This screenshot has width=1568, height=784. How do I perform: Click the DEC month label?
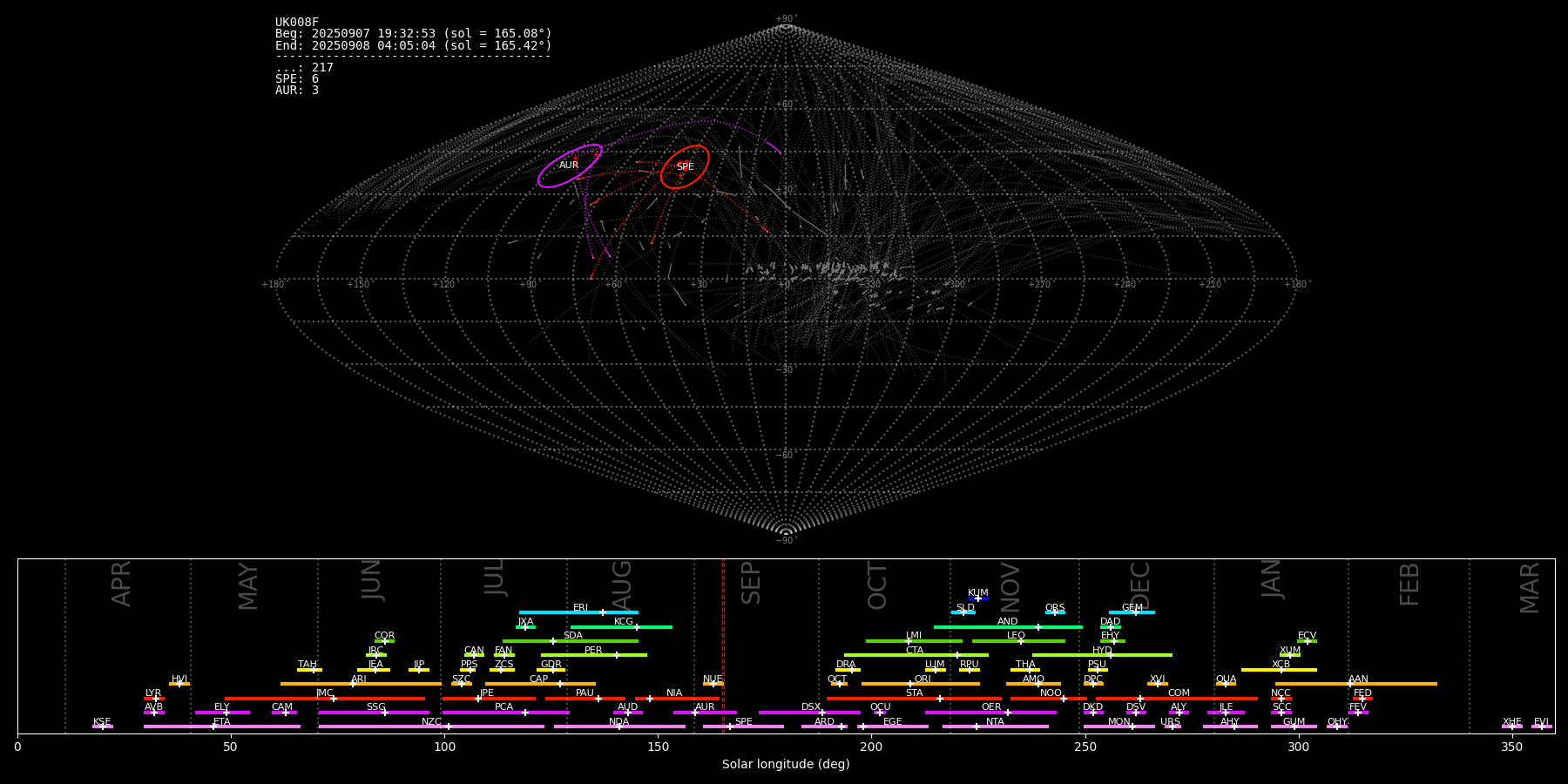pyautogui.click(x=1140, y=585)
